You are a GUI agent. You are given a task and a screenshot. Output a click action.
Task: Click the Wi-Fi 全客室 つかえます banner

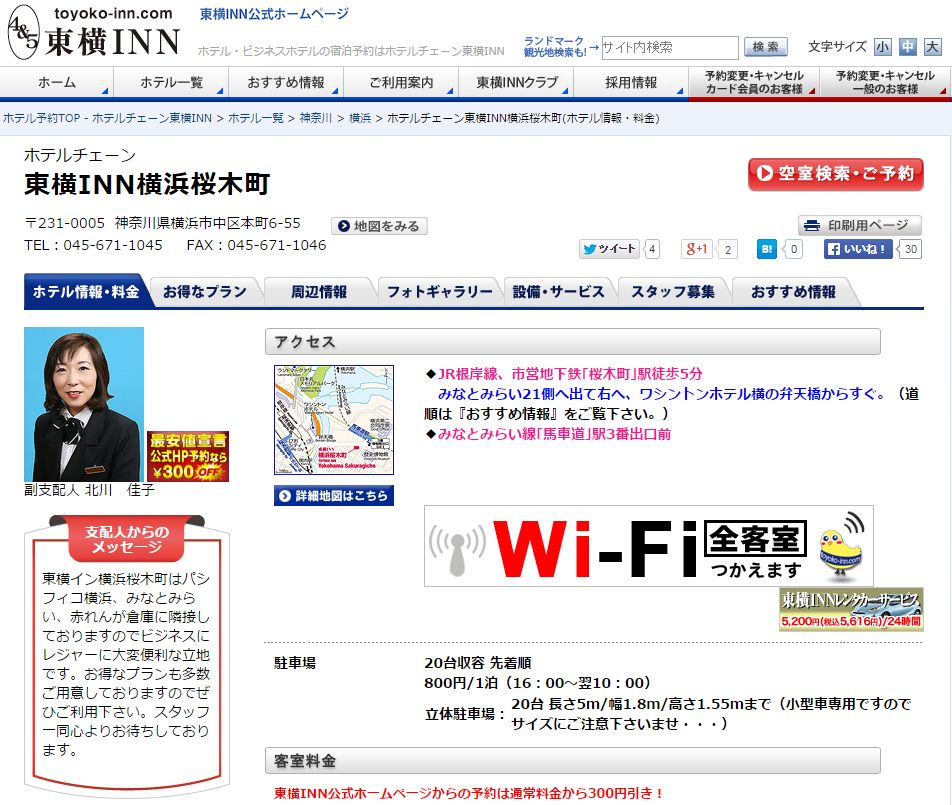tap(648, 546)
